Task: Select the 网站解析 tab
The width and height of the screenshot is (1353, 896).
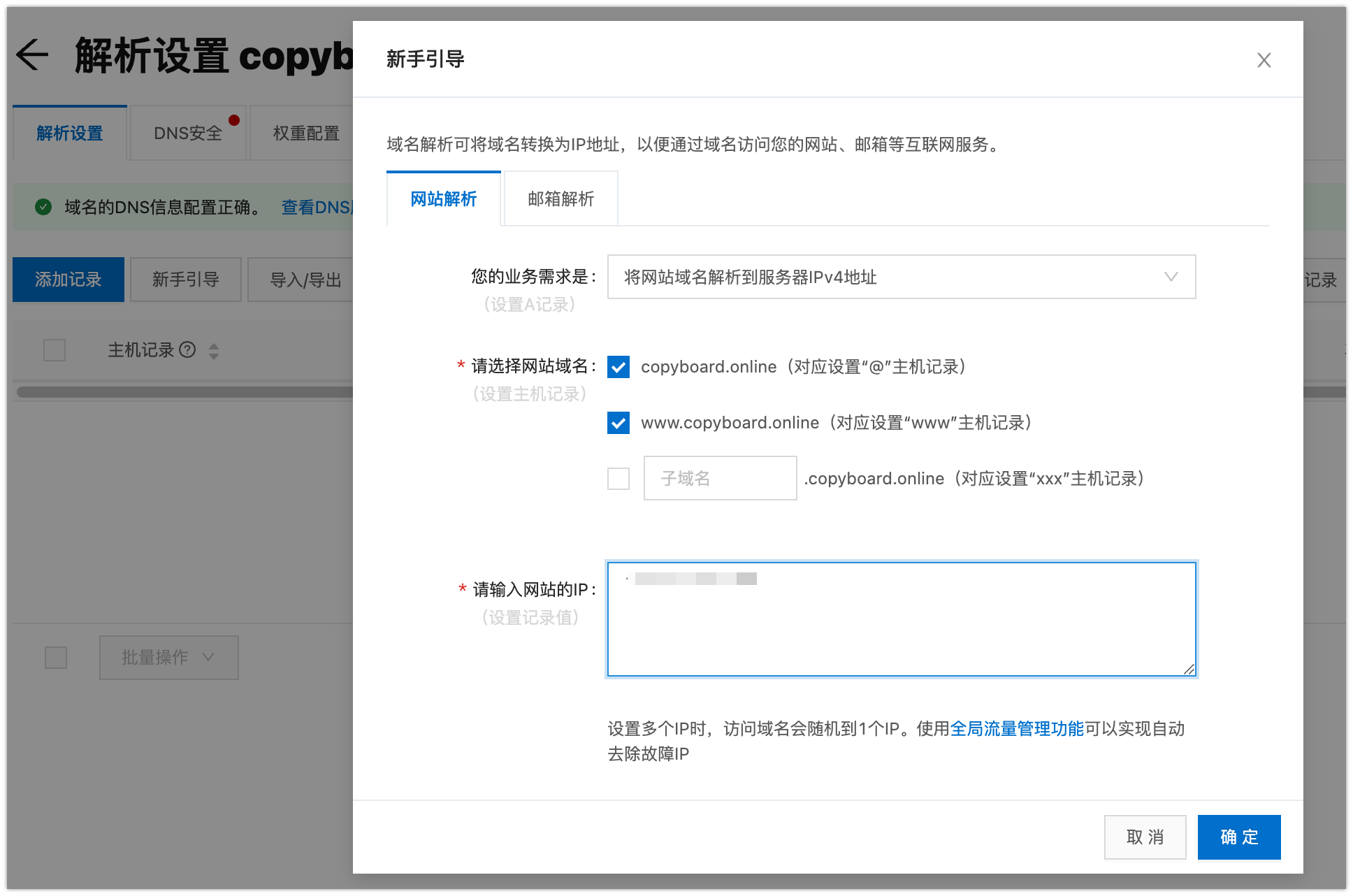Action: pyautogui.click(x=443, y=199)
